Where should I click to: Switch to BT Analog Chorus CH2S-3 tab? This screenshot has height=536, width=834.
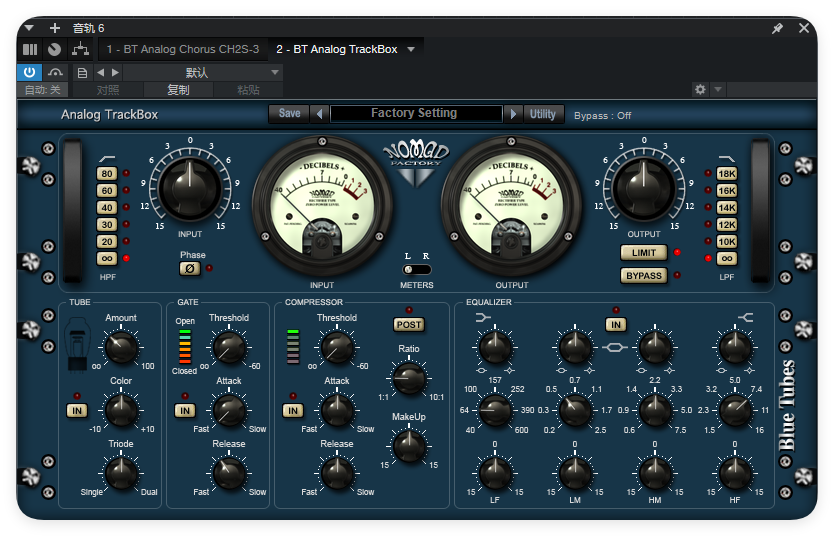(x=182, y=49)
